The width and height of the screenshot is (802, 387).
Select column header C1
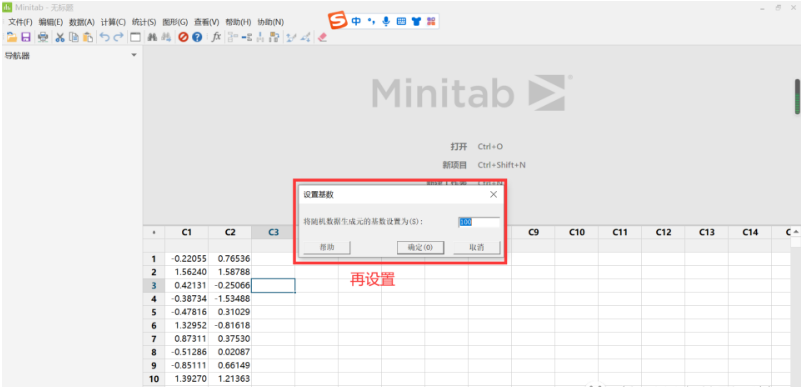click(187, 233)
